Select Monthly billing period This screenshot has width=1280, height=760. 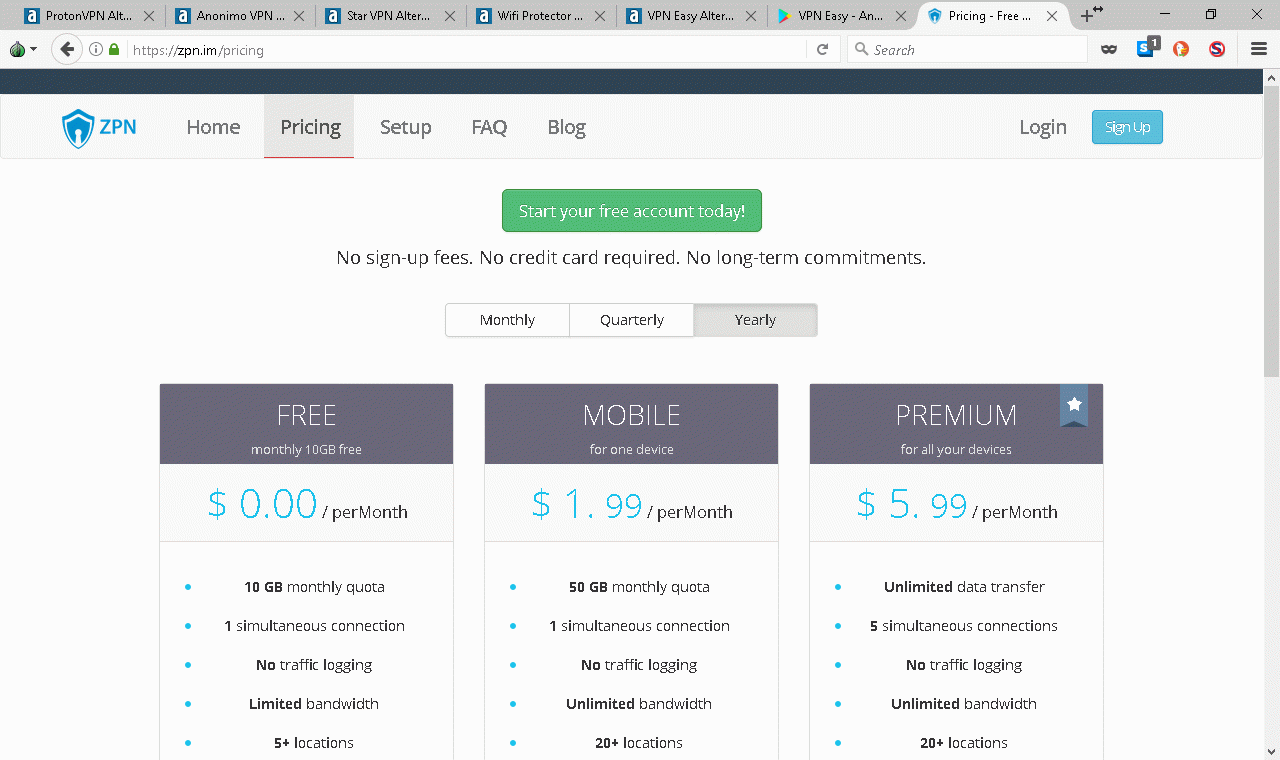[507, 320]
